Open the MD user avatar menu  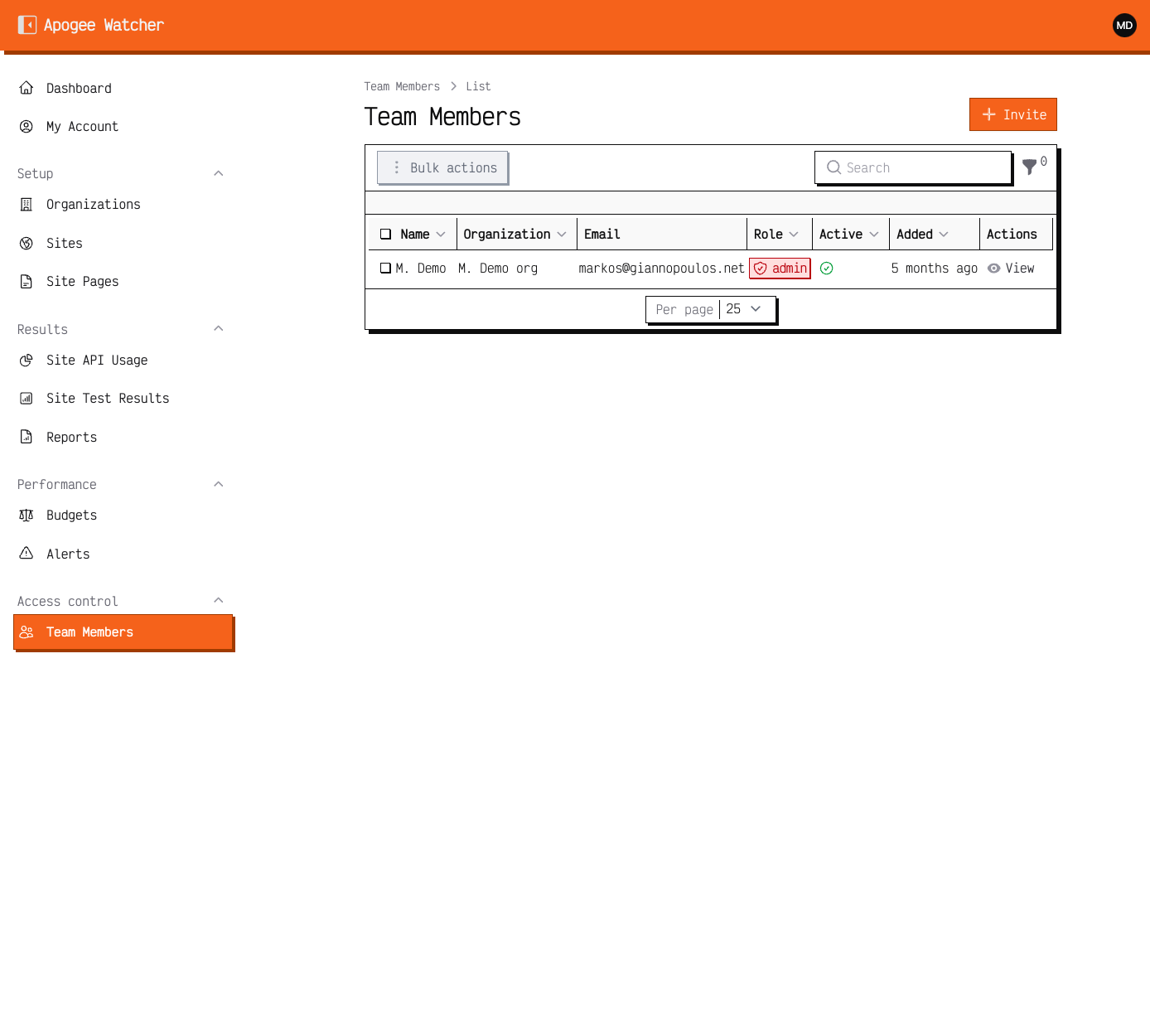point(1124,25)
